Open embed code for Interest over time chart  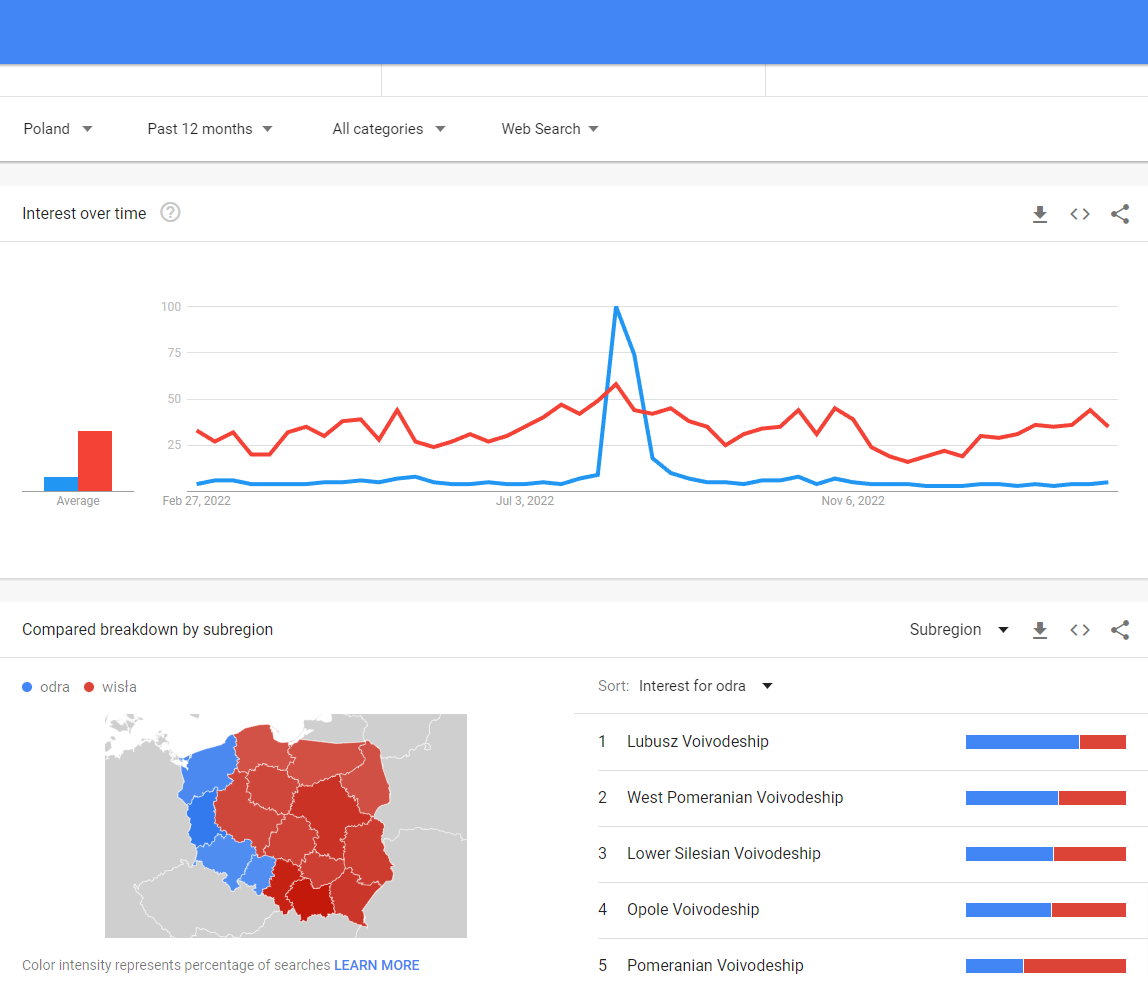point(1080,213)
